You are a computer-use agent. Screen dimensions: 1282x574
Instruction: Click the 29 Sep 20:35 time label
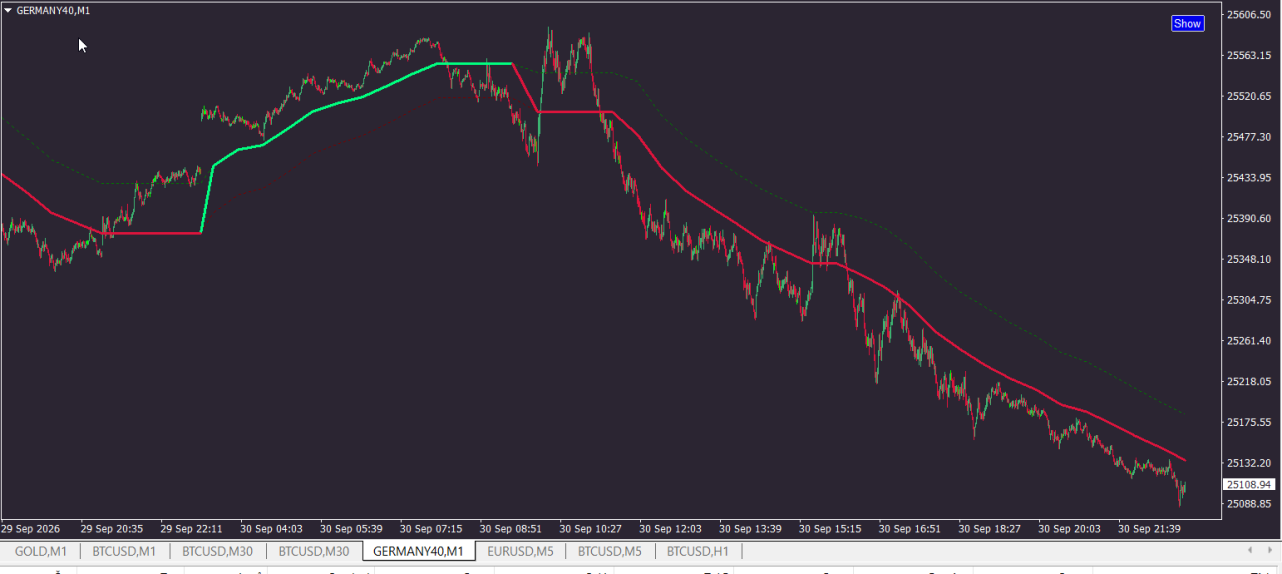click(112, 529)
